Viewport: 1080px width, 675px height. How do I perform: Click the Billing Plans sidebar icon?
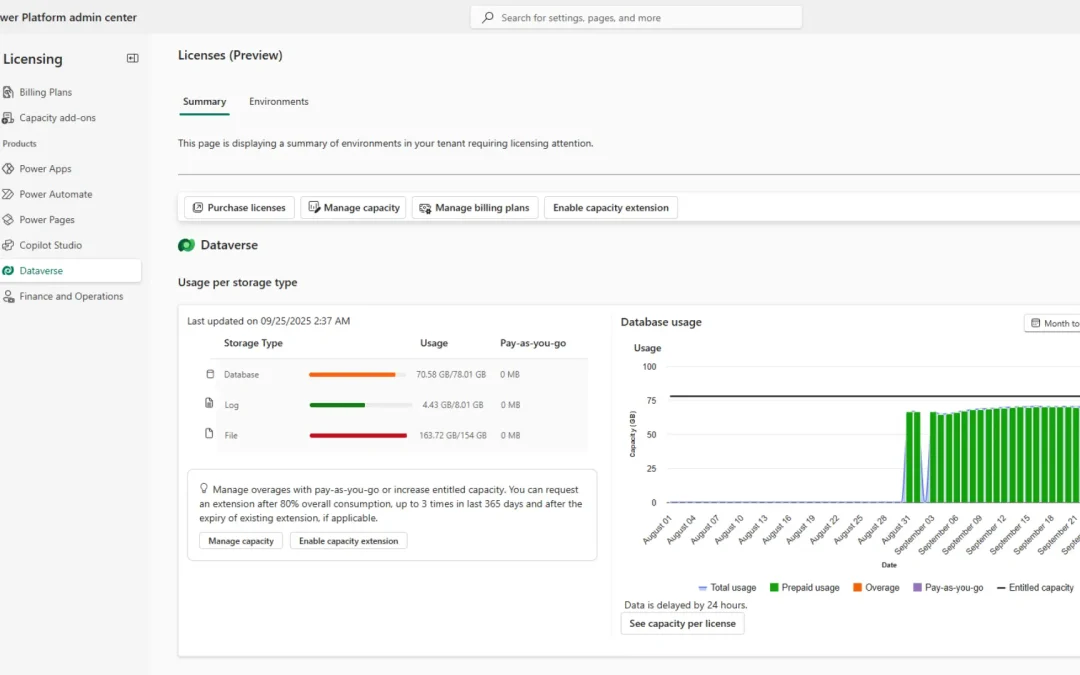pyautogui.click(x=9, y=92)
